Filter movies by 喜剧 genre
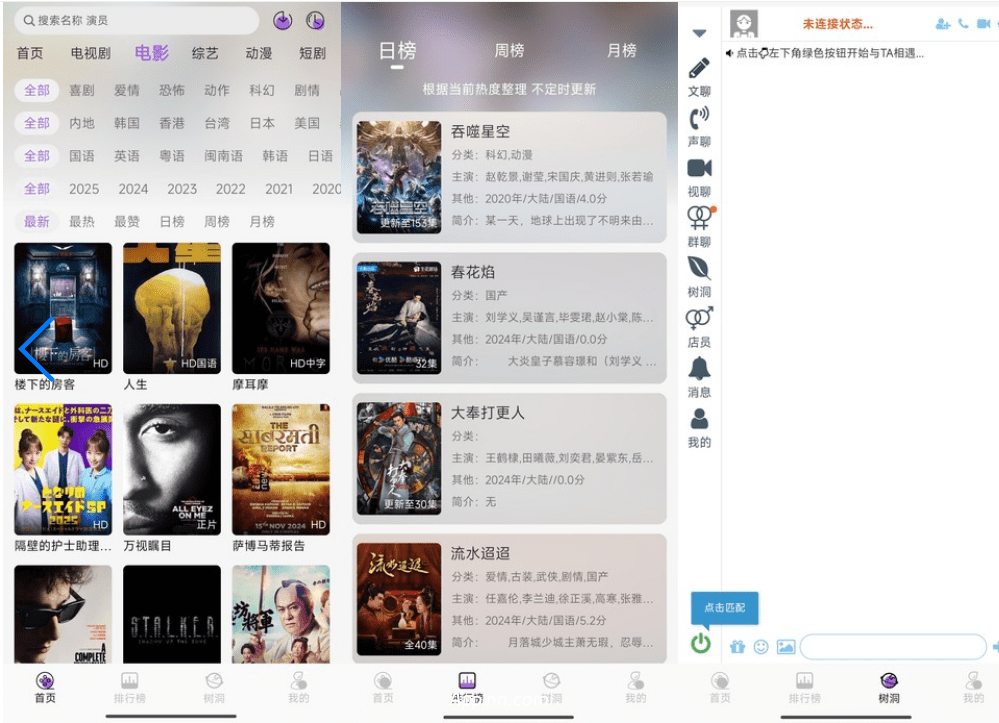The height and width of the screenshot is (723, 999). click(82, 90)
